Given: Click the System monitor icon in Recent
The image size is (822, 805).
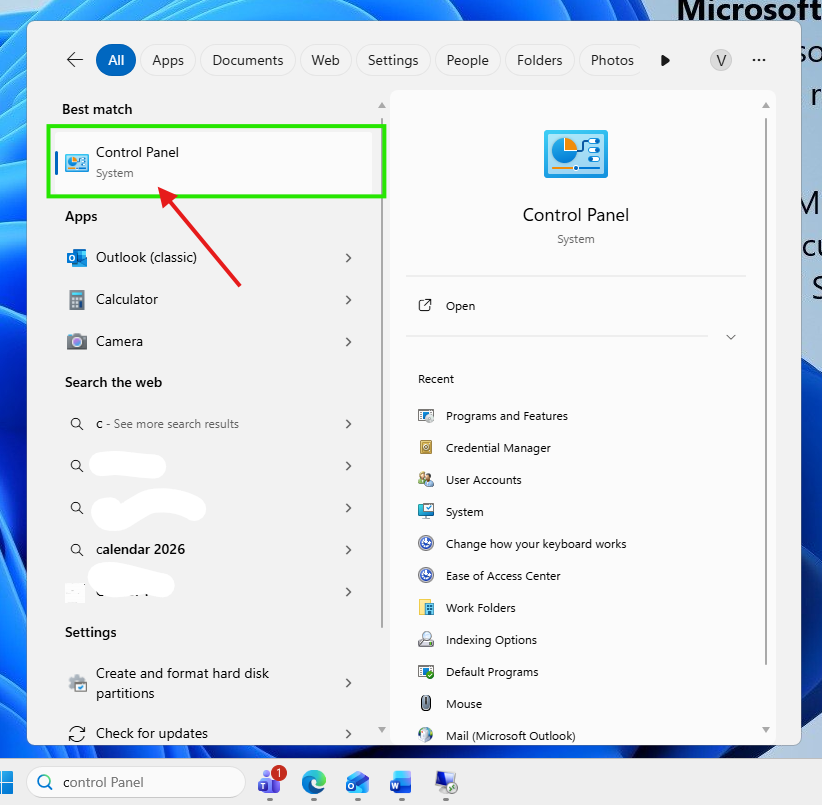Looking at the screenshot, I should click(426, 512).
